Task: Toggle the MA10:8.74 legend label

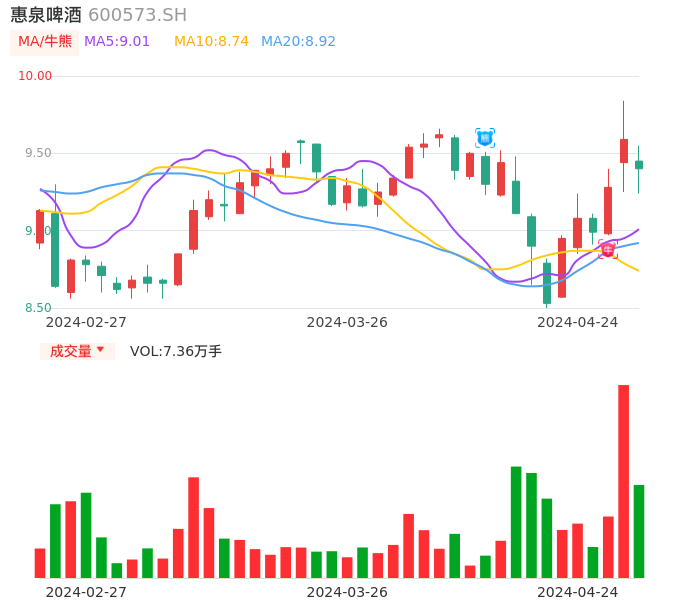Action: 211,42
